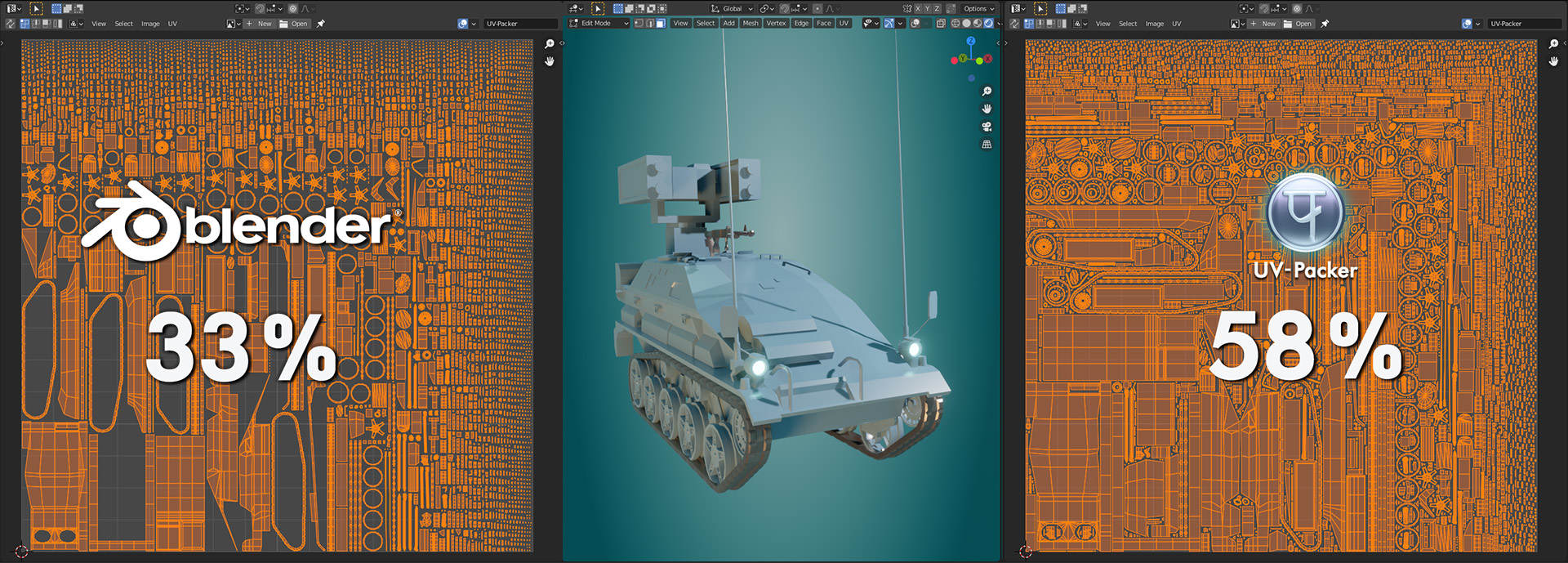Open overlays dropdown arrow in left UV editor

click(474, 24)
